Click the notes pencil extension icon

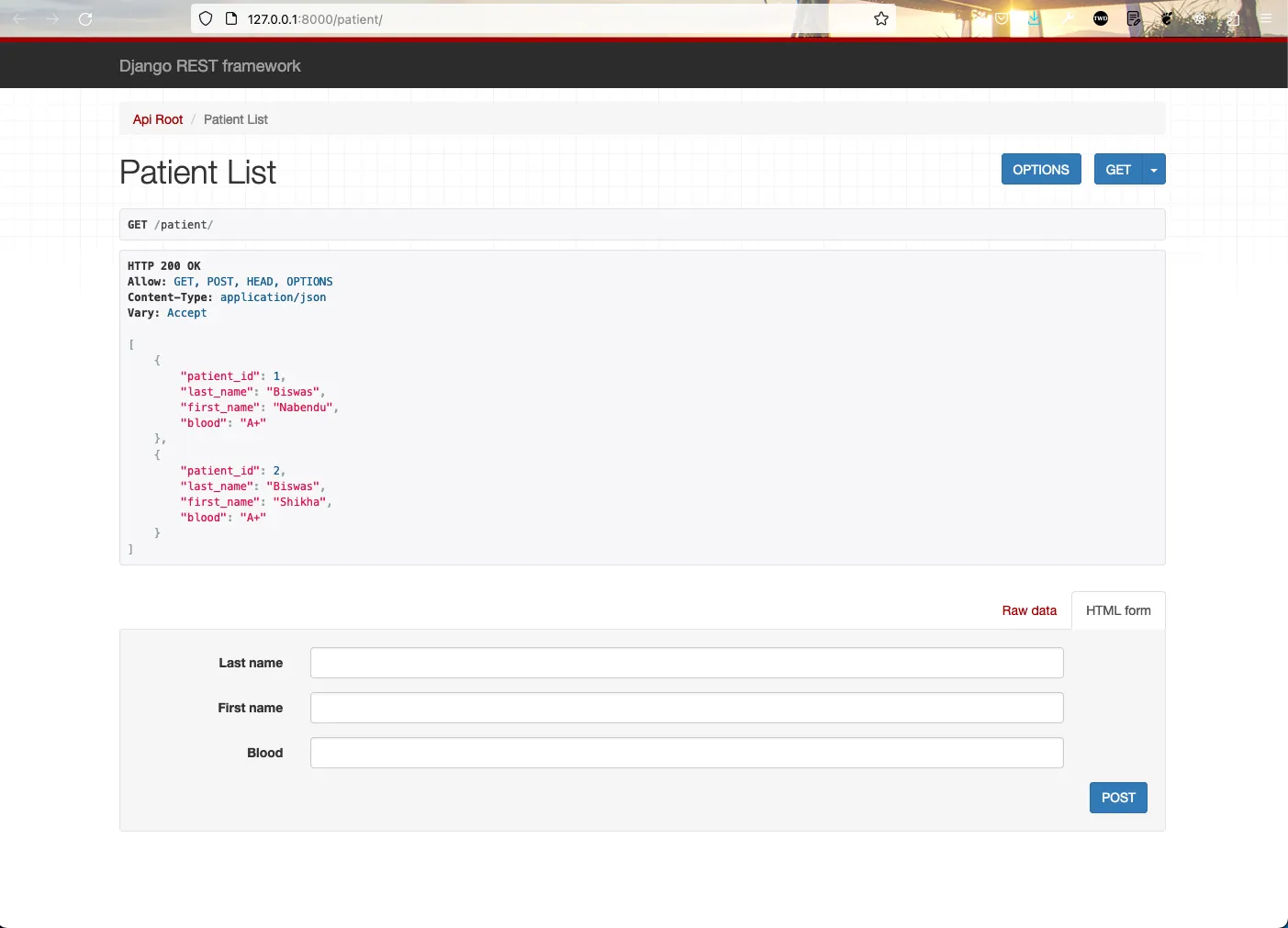1134,18
